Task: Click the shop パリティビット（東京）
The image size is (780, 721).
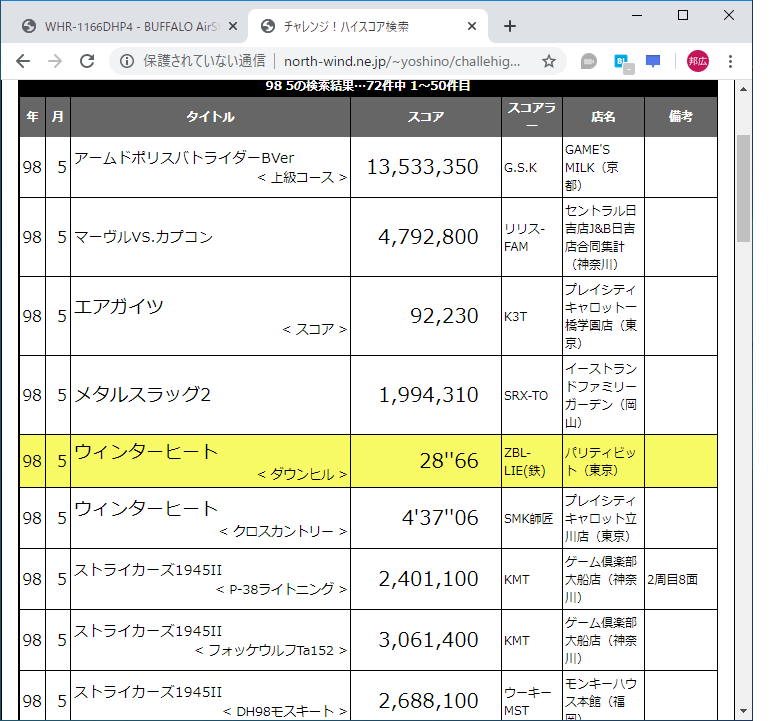Action: tap(600, 461)
